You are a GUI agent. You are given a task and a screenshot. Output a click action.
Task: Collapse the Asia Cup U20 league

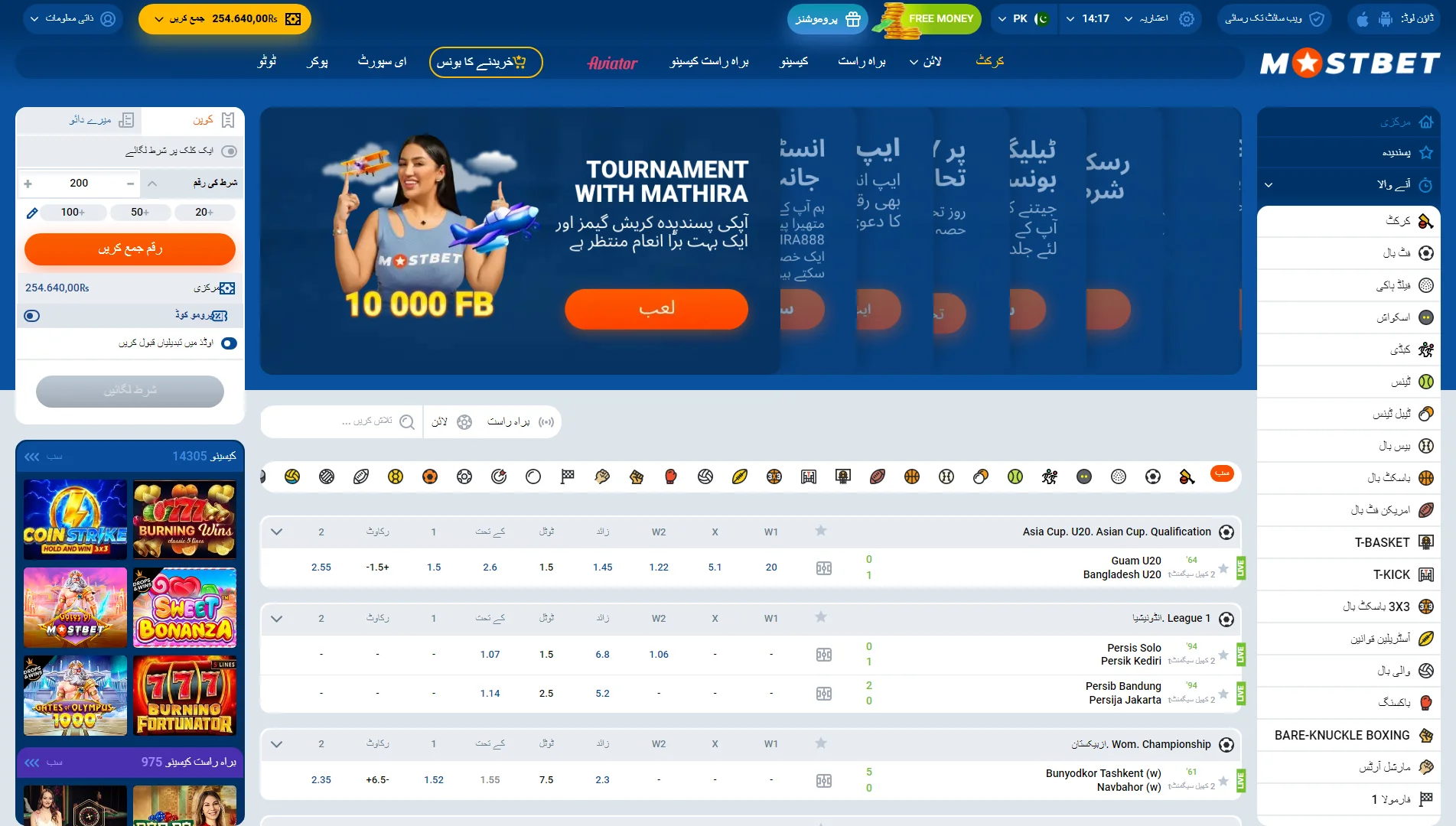[x=277, y=532]
